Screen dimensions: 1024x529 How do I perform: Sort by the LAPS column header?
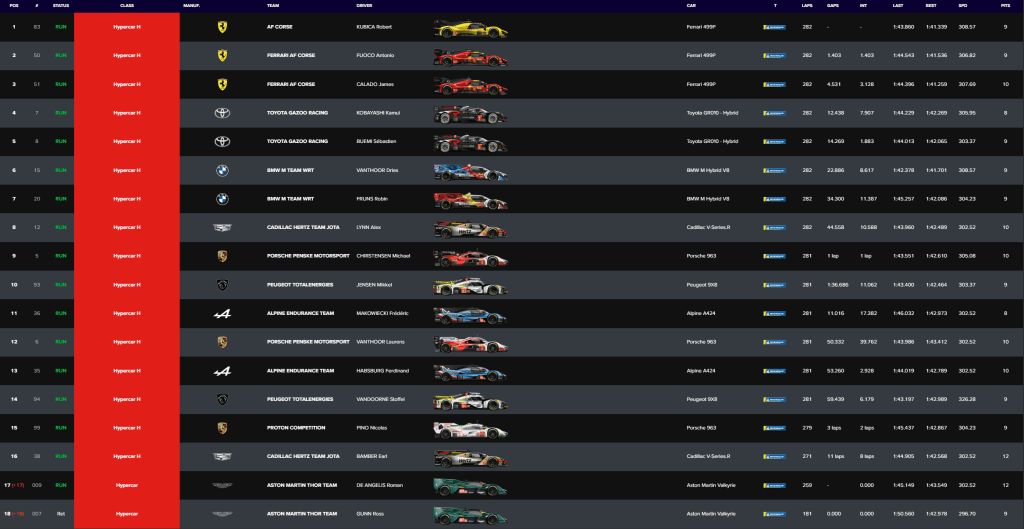coord(807,5)
